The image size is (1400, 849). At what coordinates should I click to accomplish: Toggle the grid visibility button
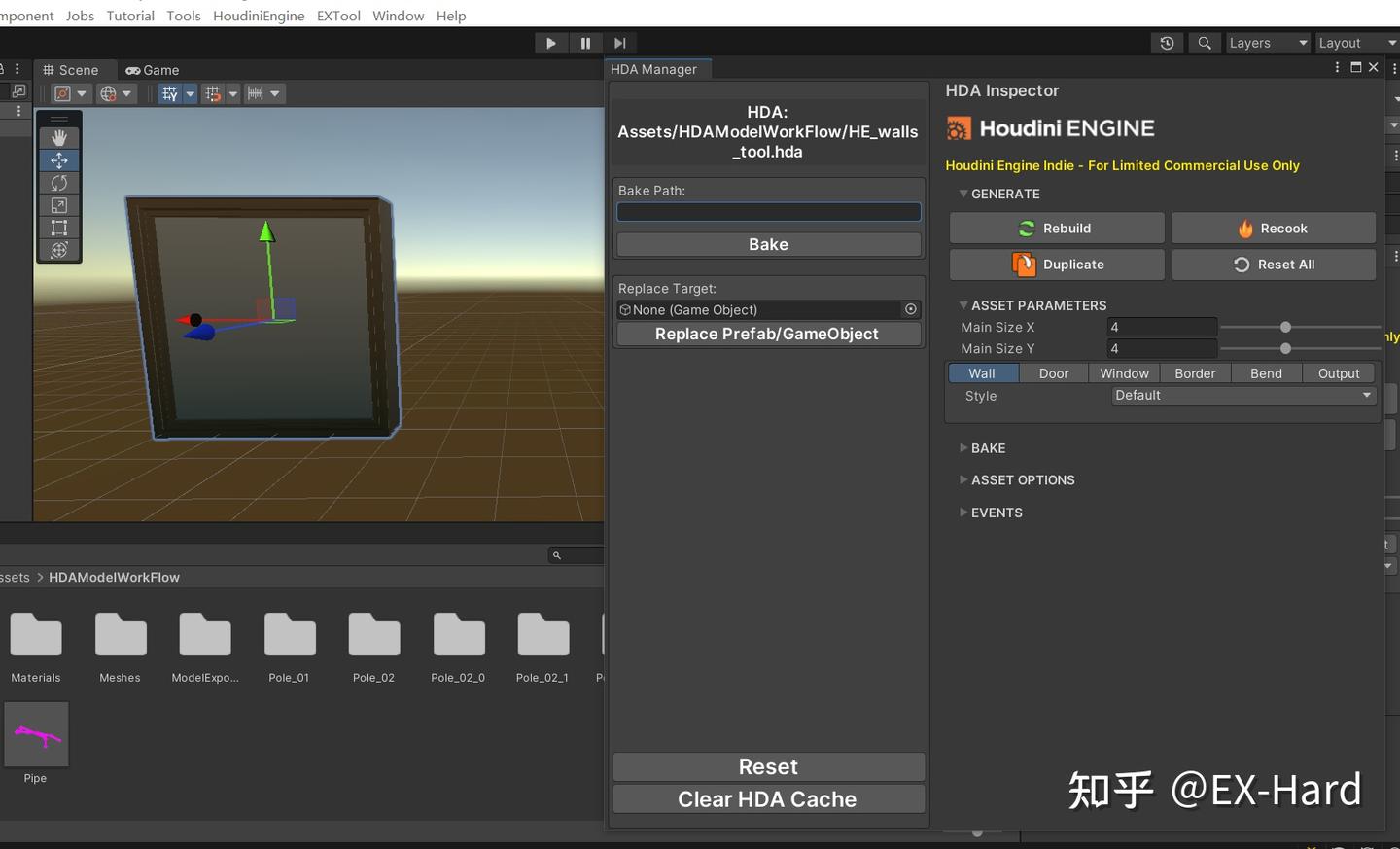tap(169, 92)
